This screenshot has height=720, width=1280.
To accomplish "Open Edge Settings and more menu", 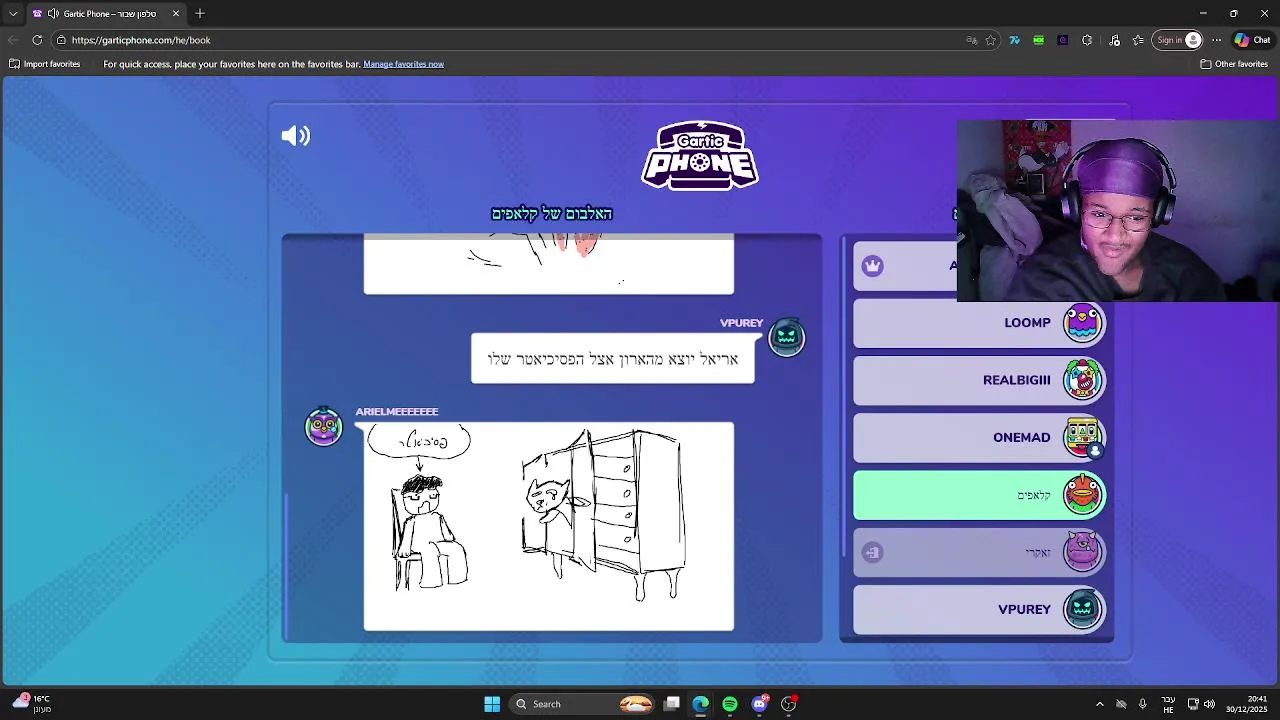I will [1216, 40].
